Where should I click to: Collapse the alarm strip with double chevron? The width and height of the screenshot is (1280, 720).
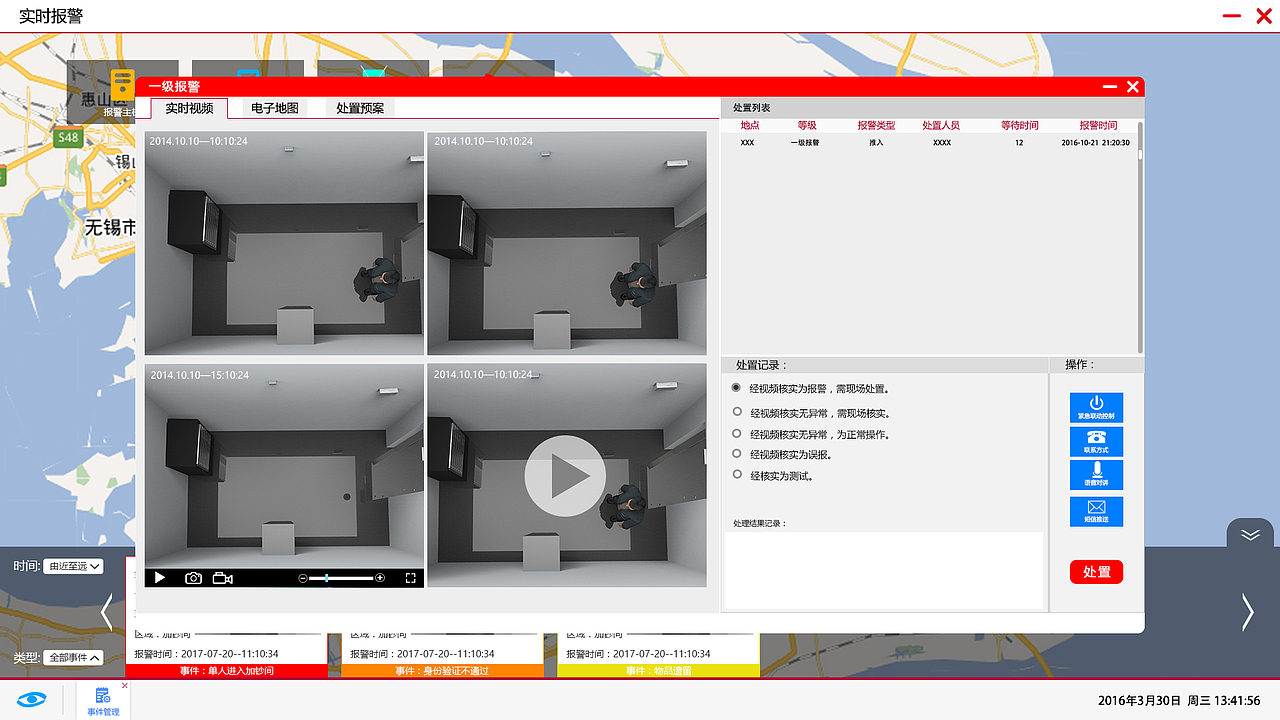click(1250, 534)
